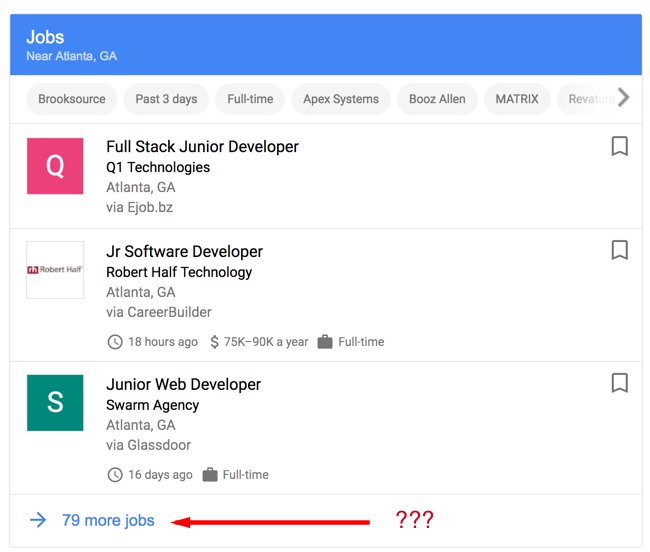Open Junior Web Developer listing title
The image size is (650, 552).
pyautogui.click(x=184, y=384)
